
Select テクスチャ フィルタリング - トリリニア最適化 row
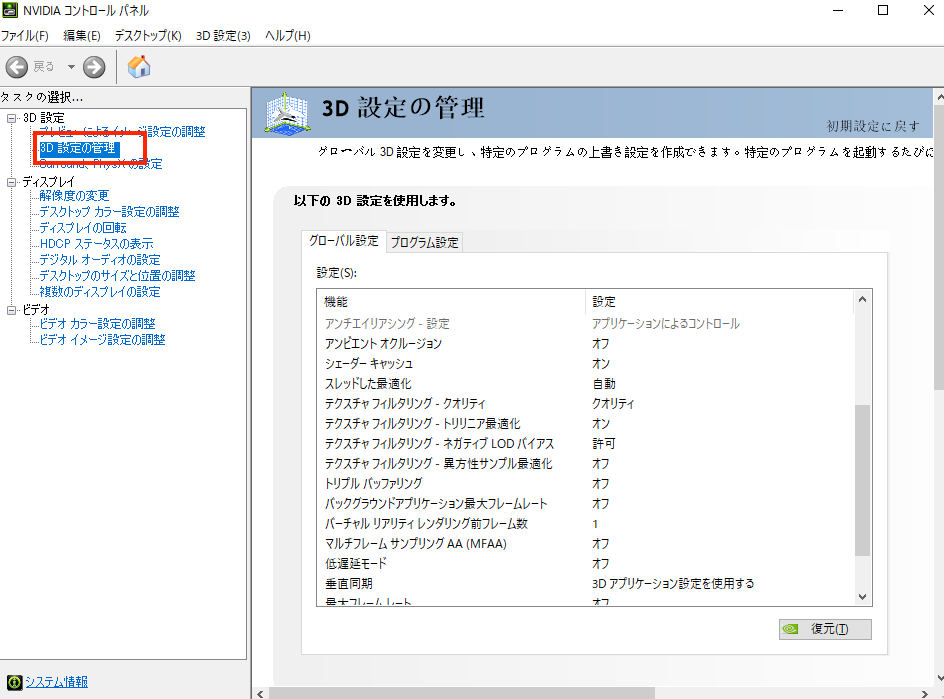585,424
